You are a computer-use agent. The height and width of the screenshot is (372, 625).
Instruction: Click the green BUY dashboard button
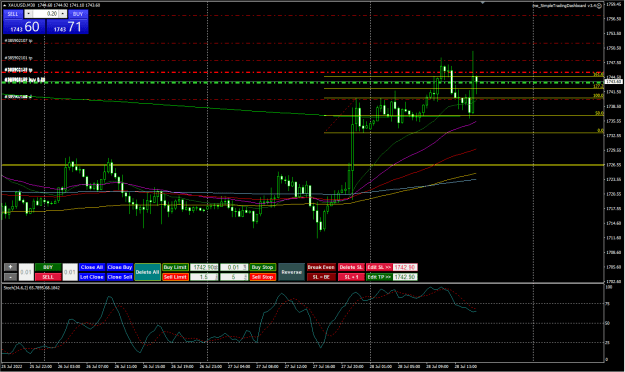pos(48,267)
